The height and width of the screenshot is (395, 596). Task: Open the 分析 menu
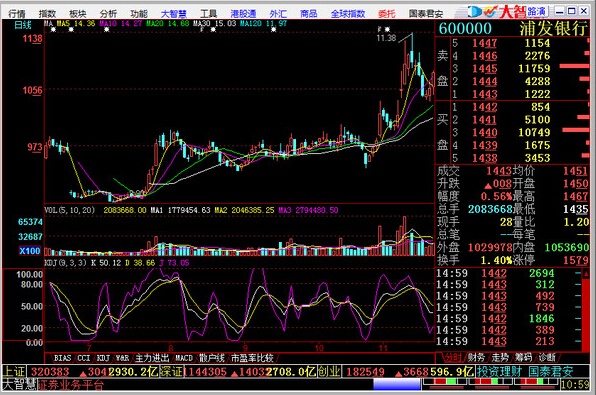pos(108,14)
